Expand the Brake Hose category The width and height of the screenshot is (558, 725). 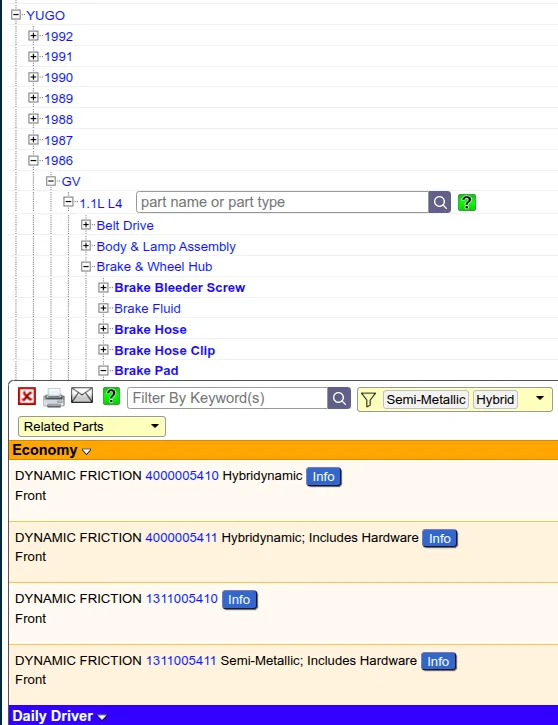click(104, 329)
